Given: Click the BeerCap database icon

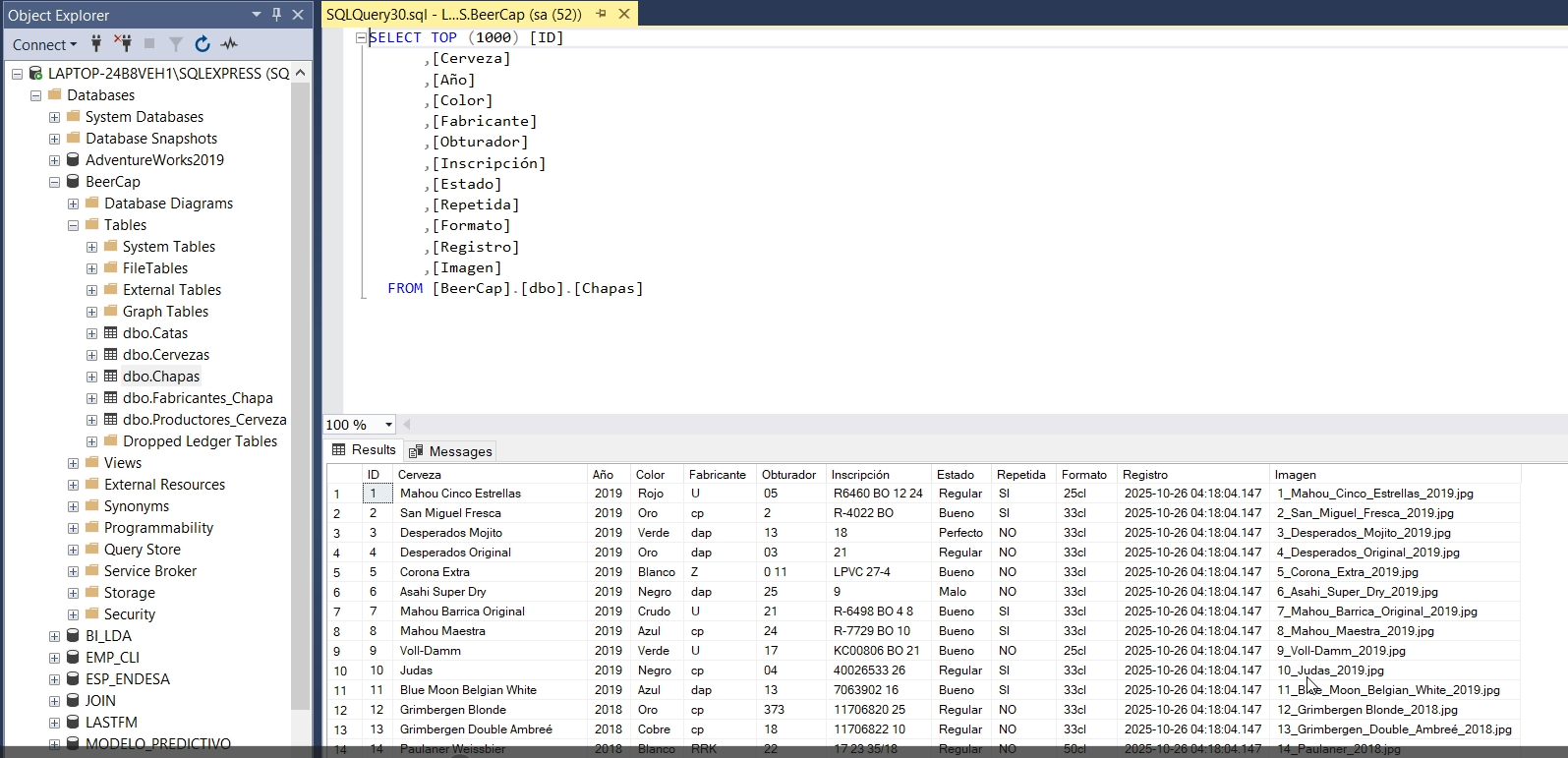Looking at the screenshot, I should pos(73,181).
